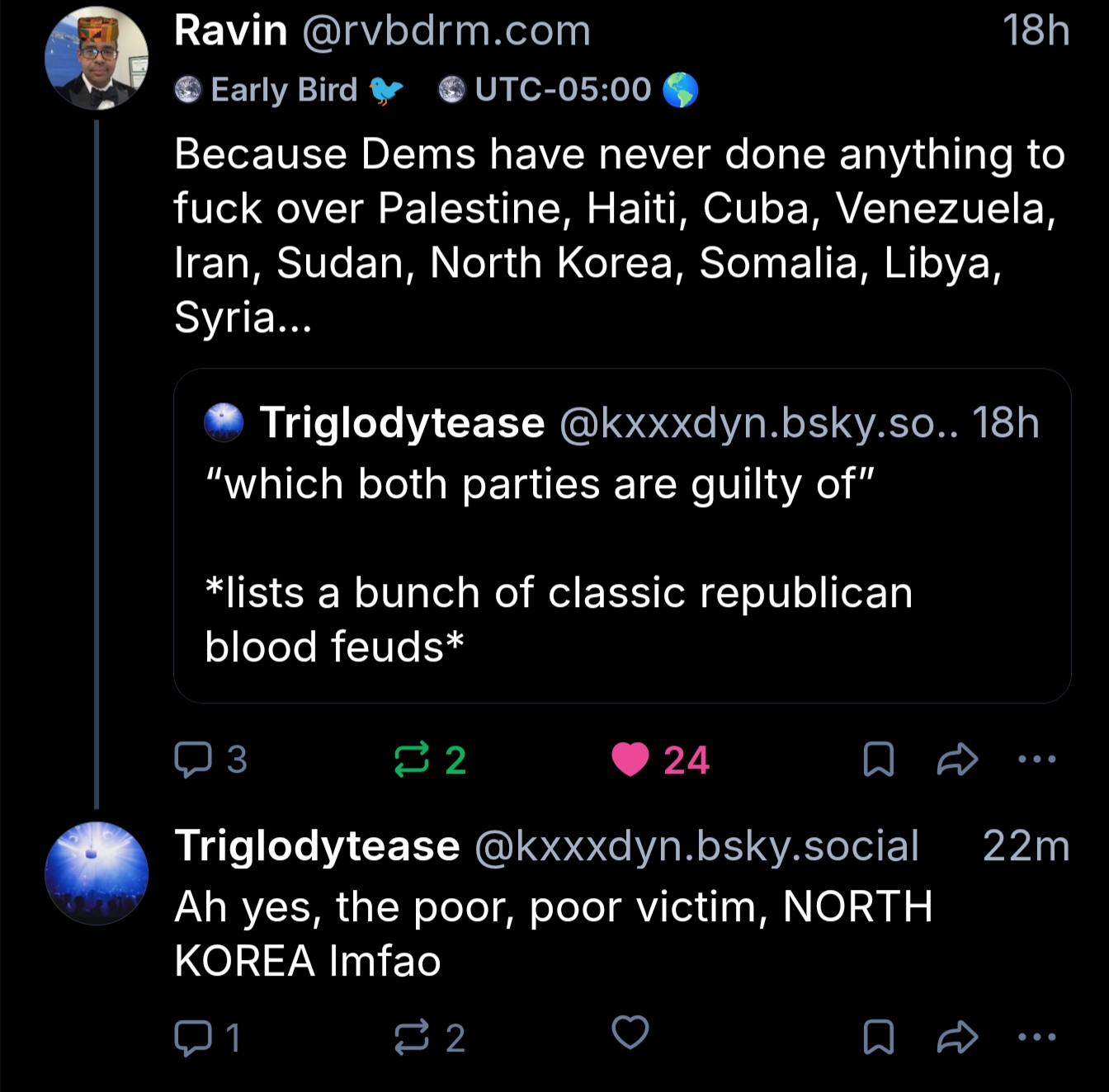Open Triglodytease's avatar in the reply
Viewport: 1109px width, 1092px height.
point(97,873)
